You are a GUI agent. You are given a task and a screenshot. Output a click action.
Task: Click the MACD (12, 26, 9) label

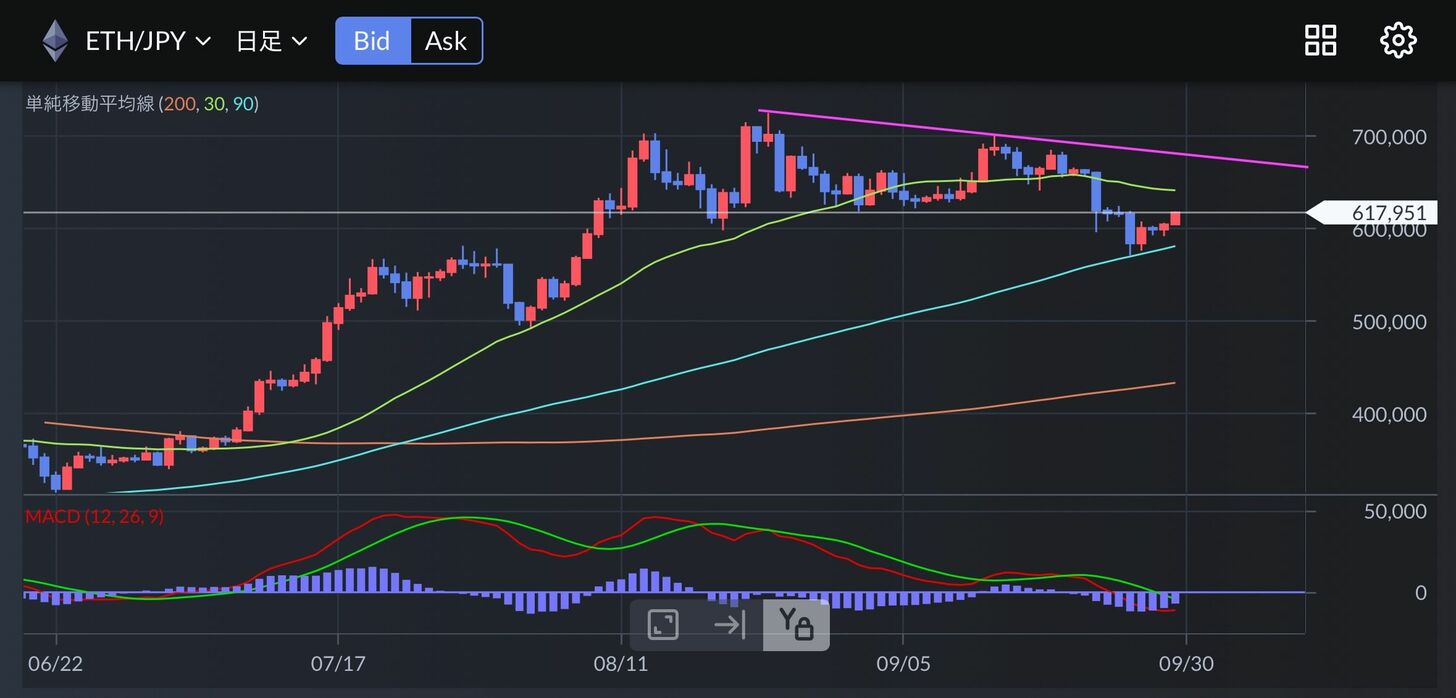(94, 516)
